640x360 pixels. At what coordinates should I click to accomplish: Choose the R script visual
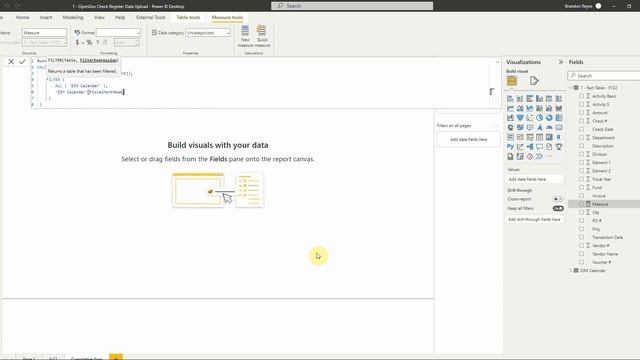(559, 137)
